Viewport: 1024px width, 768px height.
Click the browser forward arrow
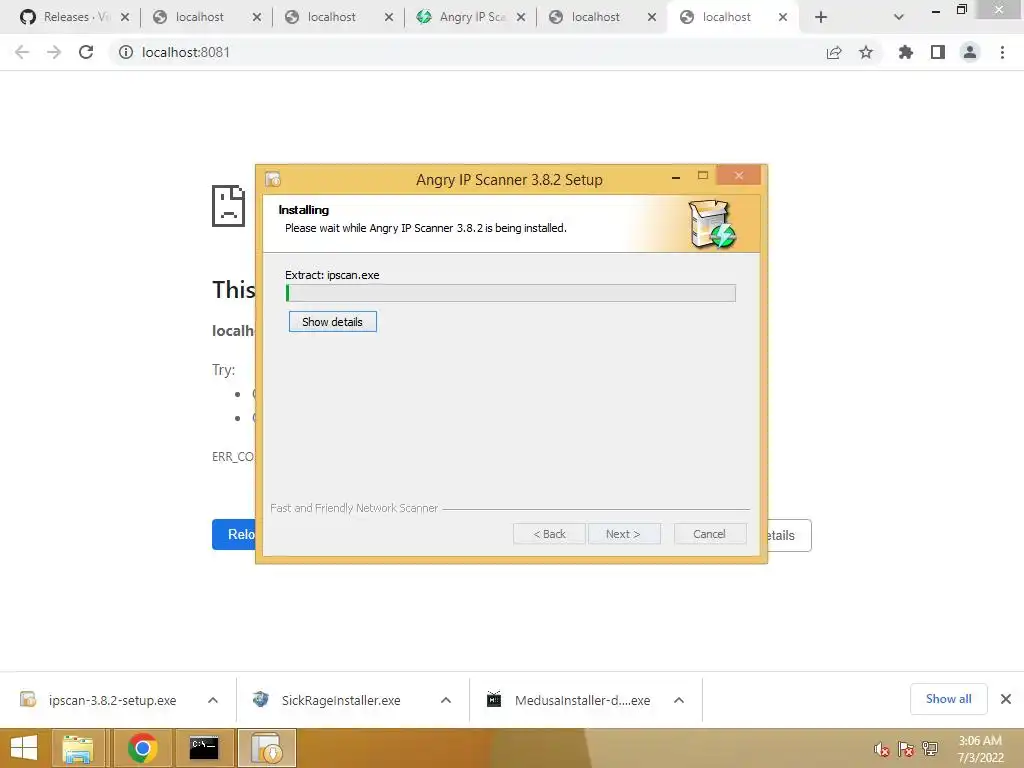54,52
